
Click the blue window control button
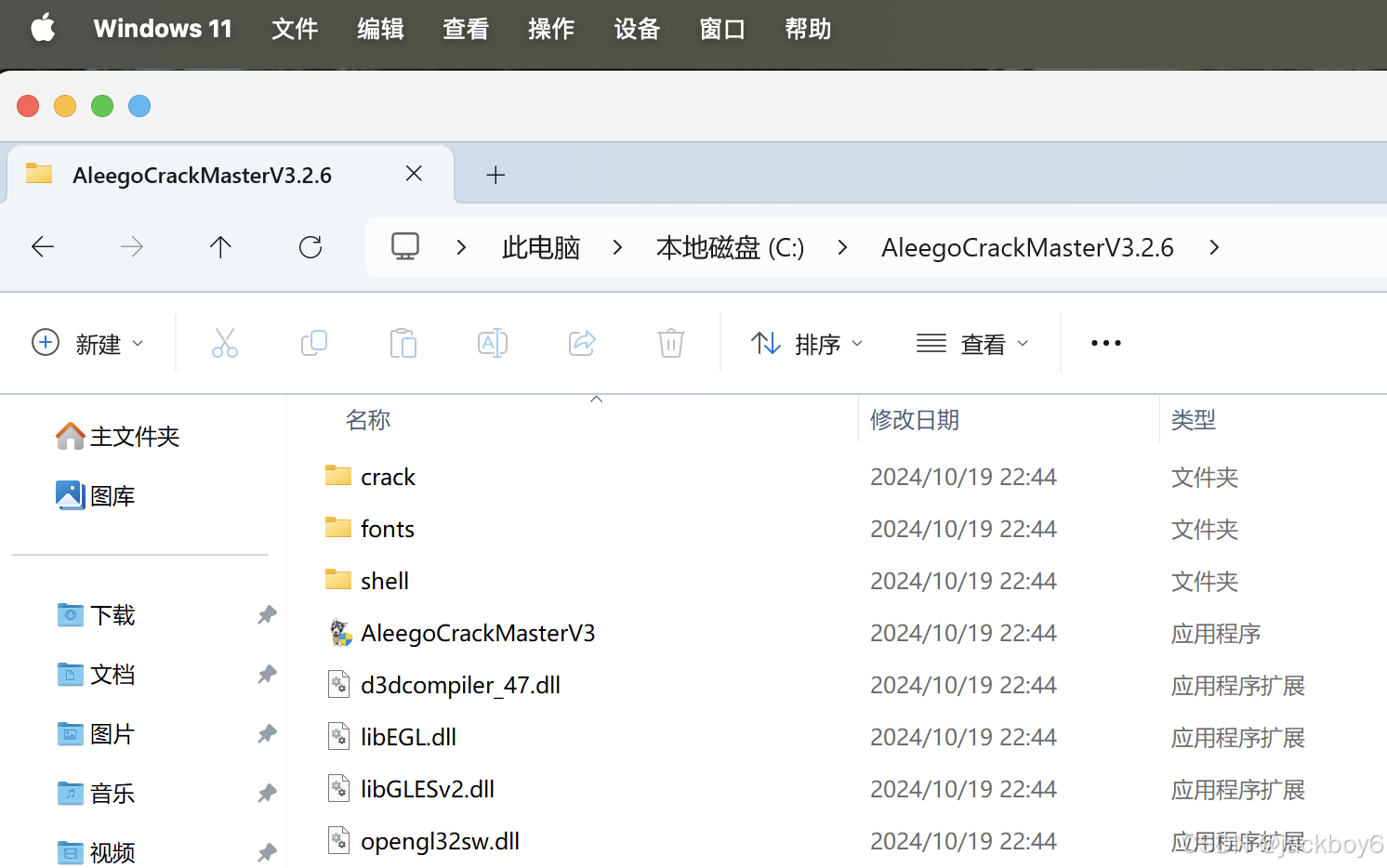click(139, 106)
